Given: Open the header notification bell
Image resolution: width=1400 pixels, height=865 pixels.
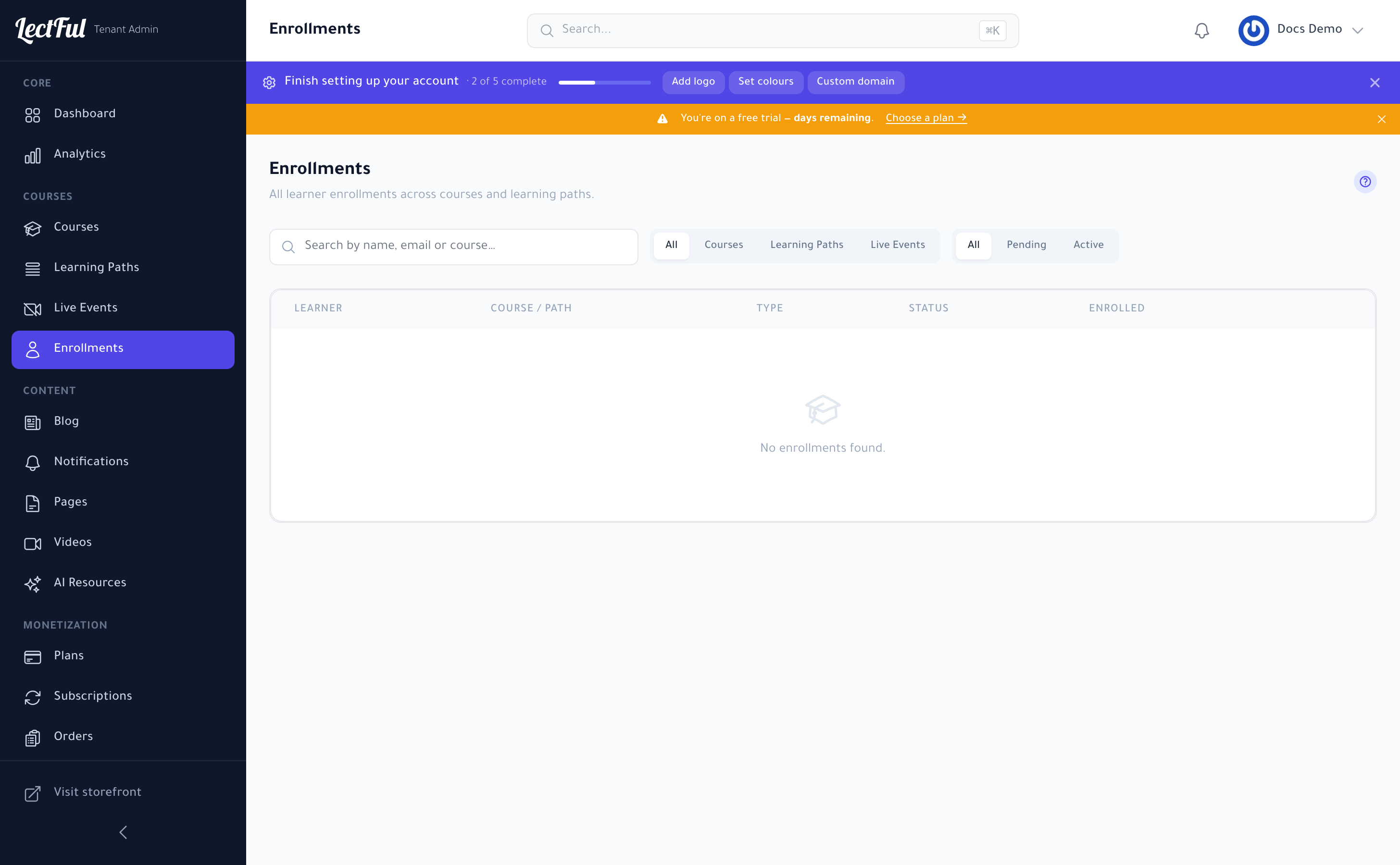Looking at the screenshot, I should click(x=1201, y=30).
